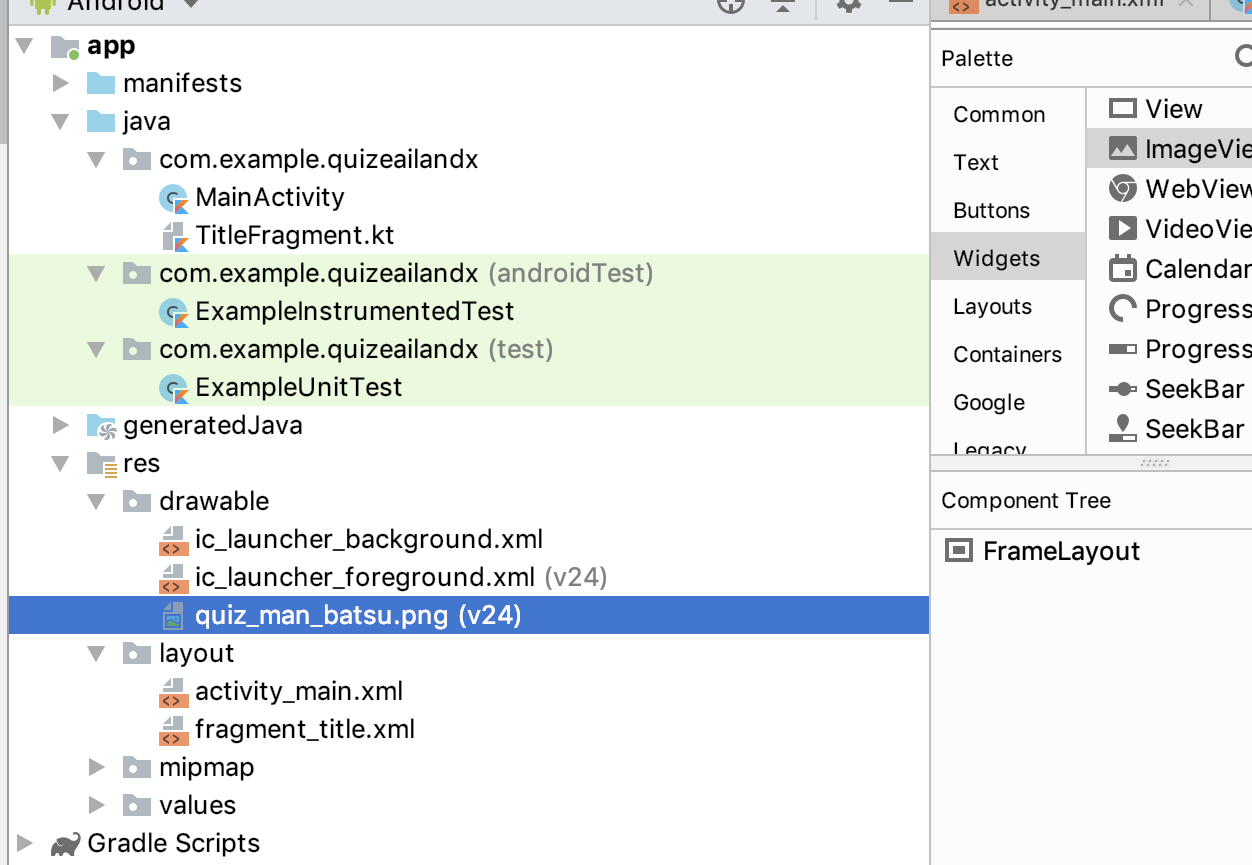Collapse the layout folder arrow
This screenshot has height=865, width=1252.
(x=97, y=654)
